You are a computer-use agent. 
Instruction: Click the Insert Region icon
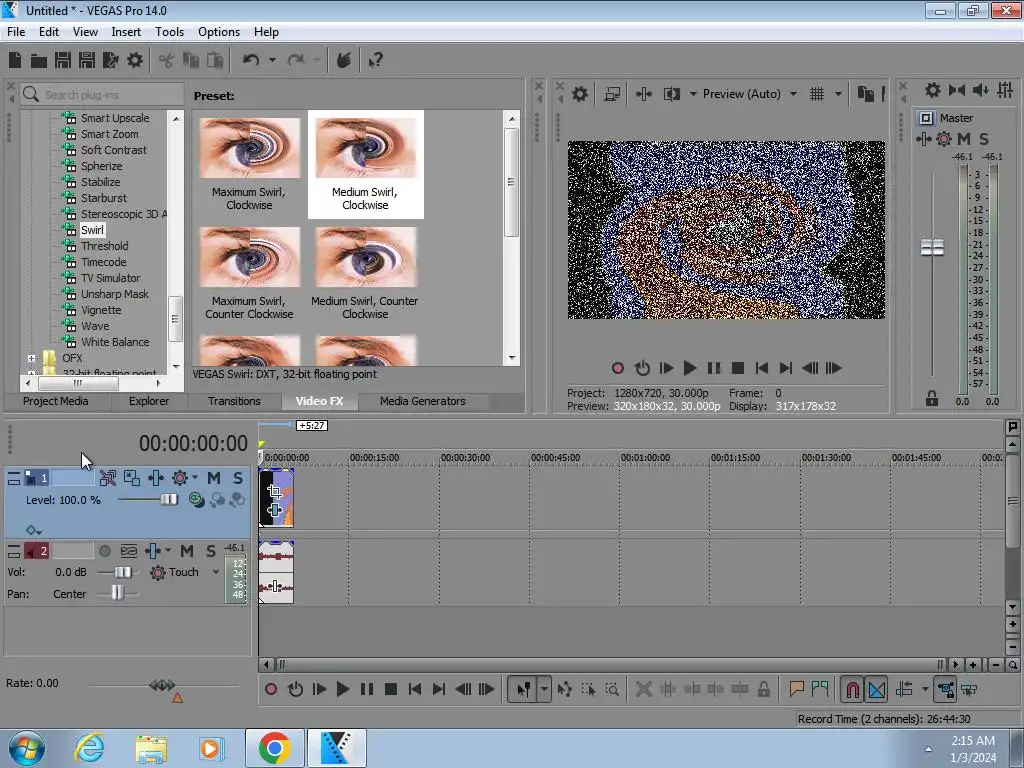pos(820,689)
